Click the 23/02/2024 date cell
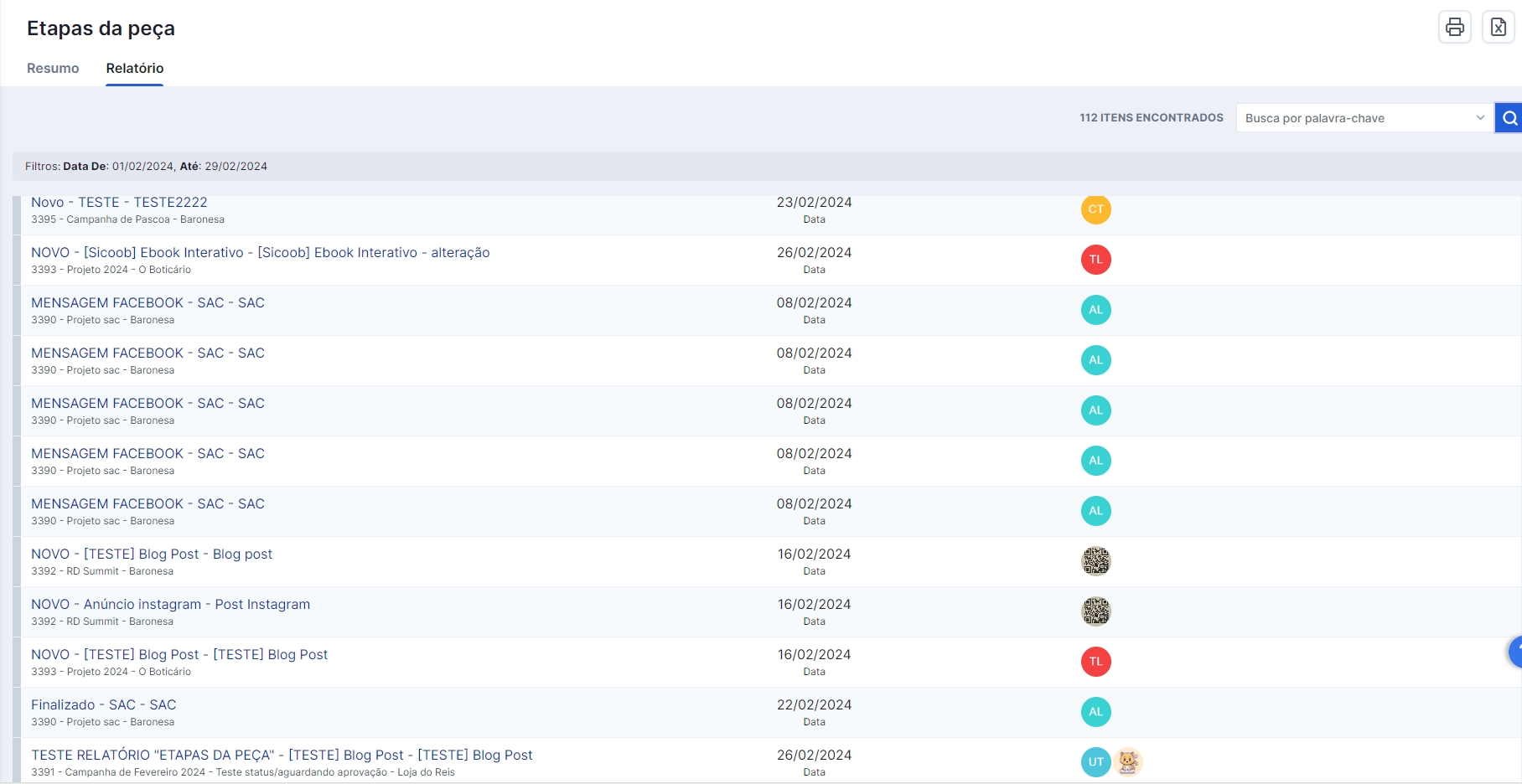The width and height of the screenshot is (1522, 784). tap(814, 203)
